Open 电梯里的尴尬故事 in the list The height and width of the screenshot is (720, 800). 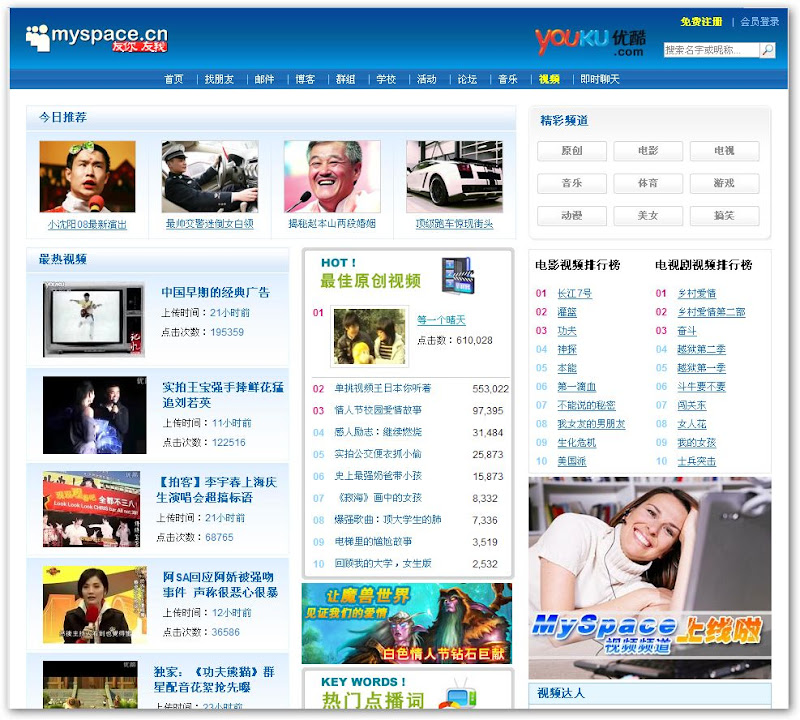pos(373,541)
